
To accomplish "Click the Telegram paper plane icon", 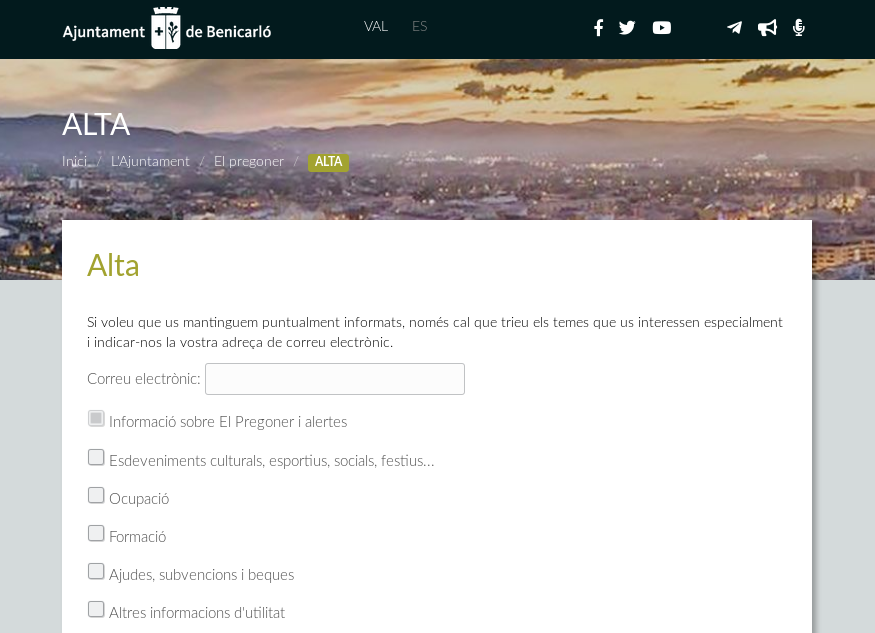I will (x=735, y=28).
